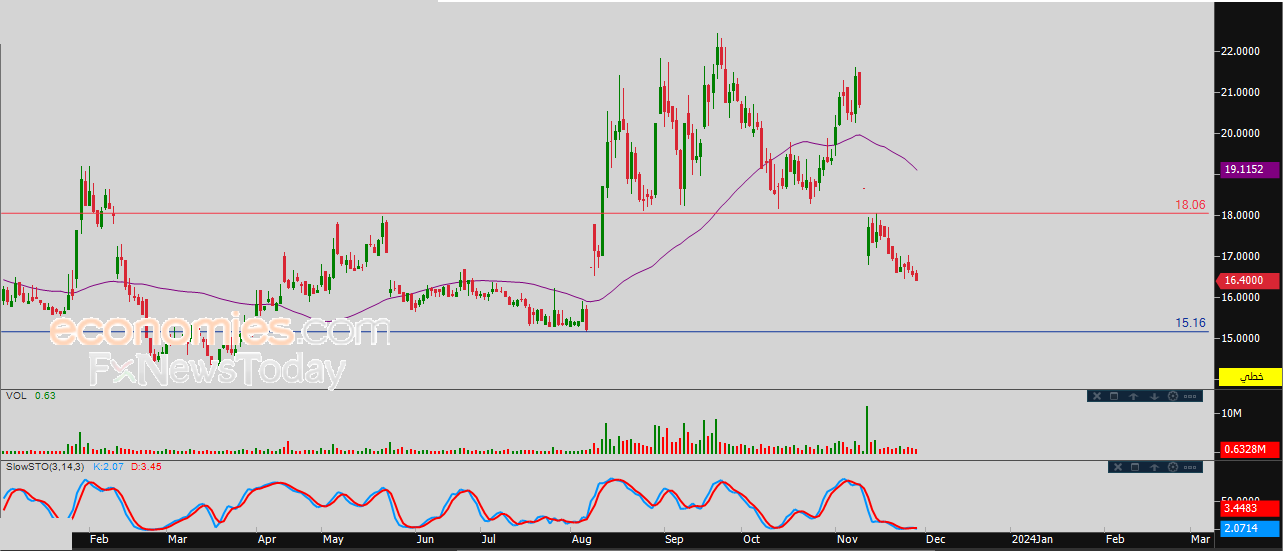This screenshot has width=1283, height=551.
Task: Click the 18.06 resistance line label
Action: [1190, 204]
